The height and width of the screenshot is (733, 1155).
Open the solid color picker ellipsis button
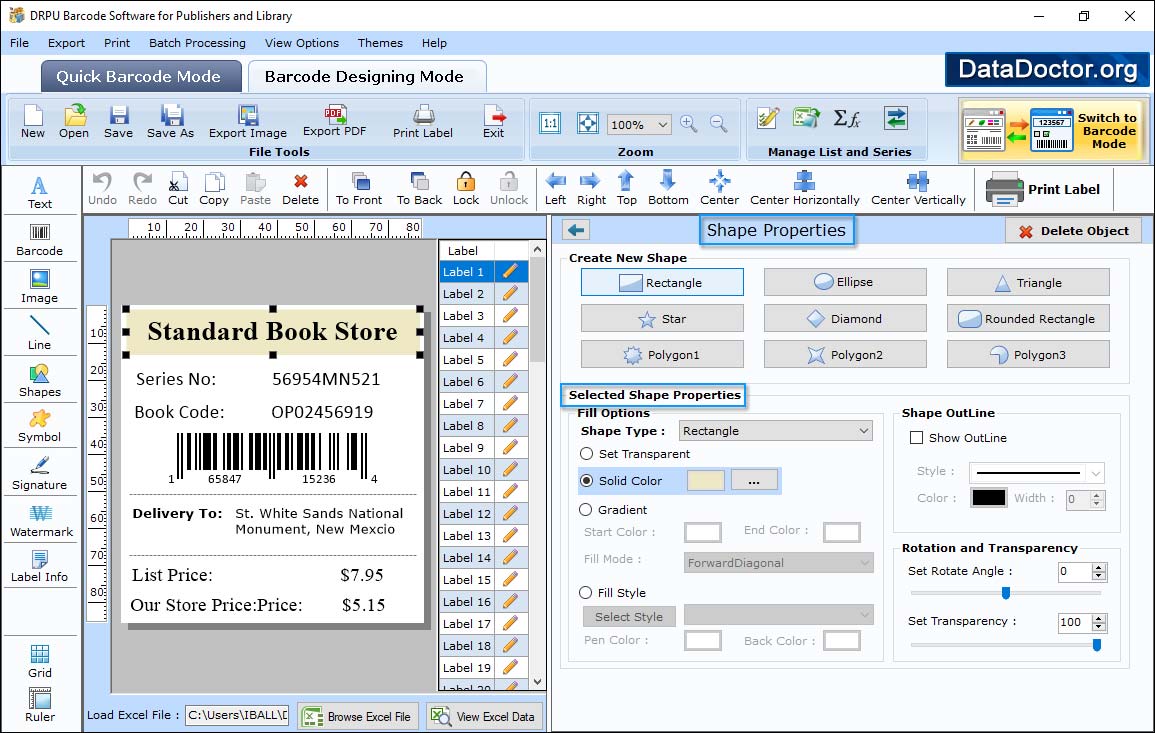pyautogui.click(x=754, y=480)
